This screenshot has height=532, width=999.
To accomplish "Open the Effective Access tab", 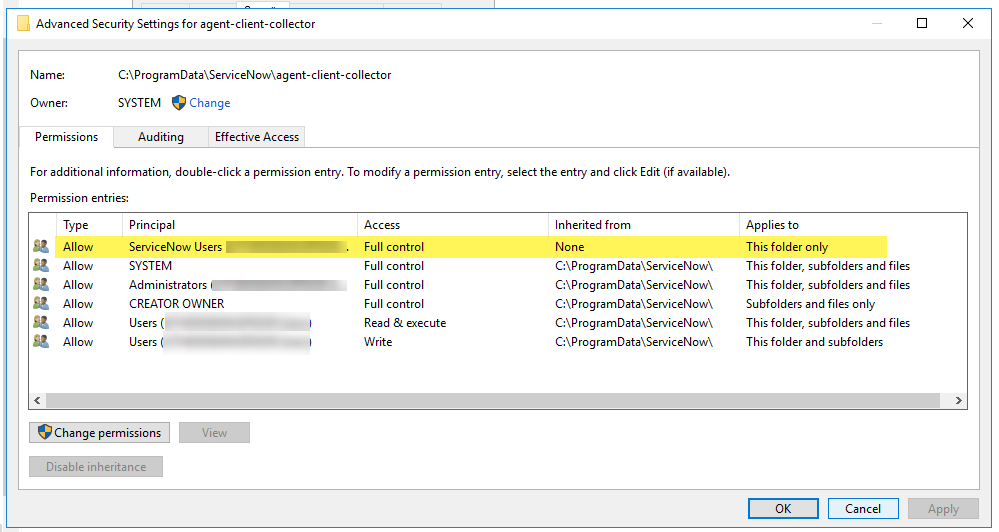I will click(257, 136).
